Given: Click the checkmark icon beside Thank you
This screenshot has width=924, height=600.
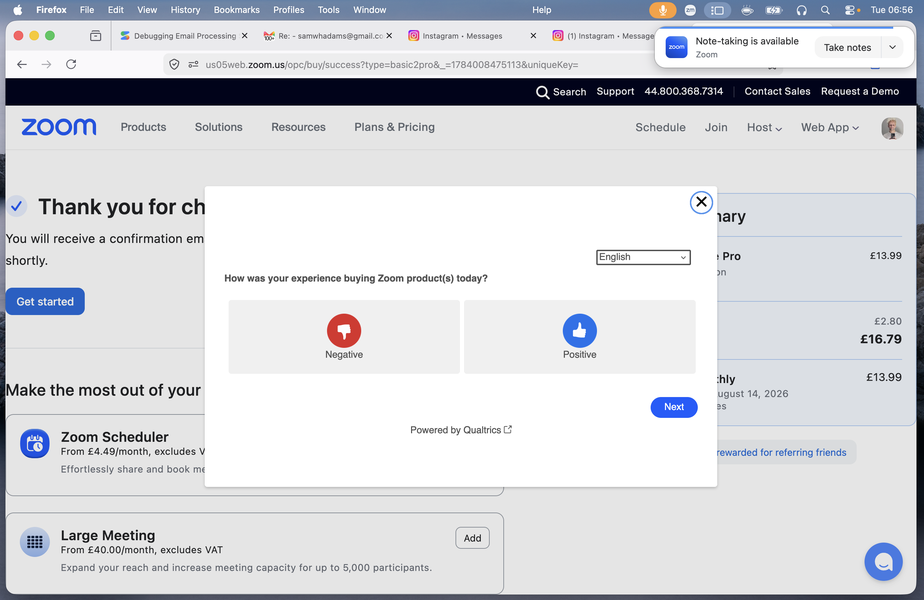Looking at the screenshot, I should [x=16, y=206].
